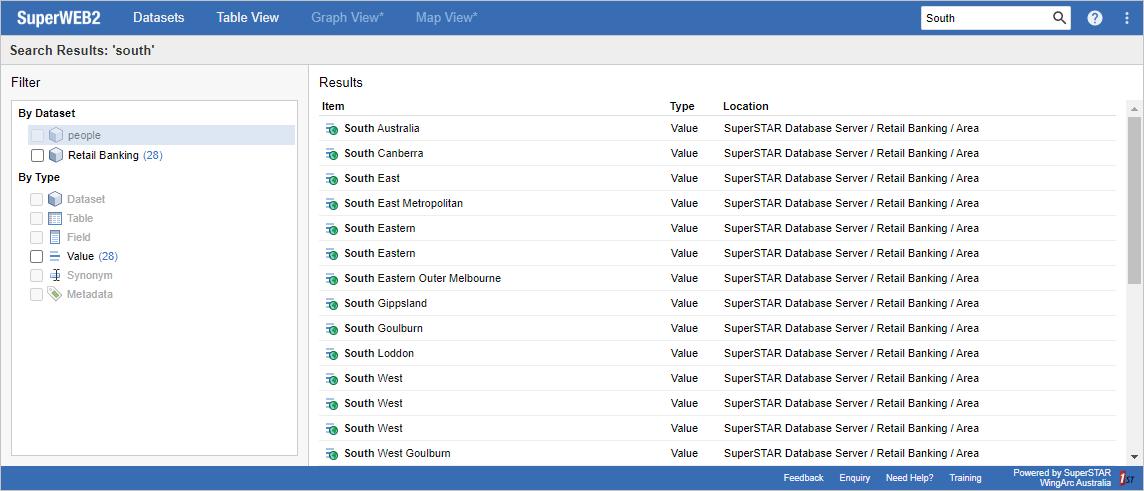Click the SuperSTAR logo icon in footer
The height and width of the screenshot is (491, 1144).
click(1124, 478)
